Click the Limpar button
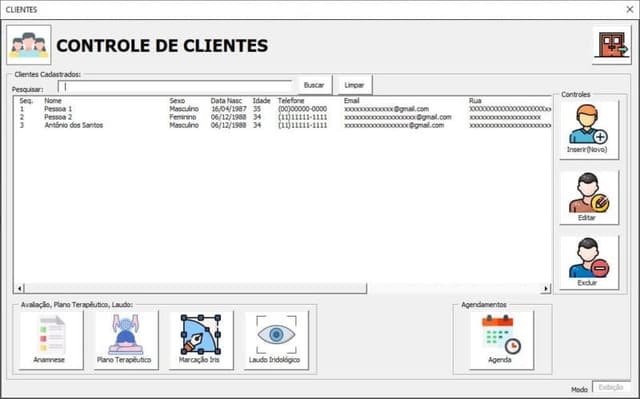The image size is (640, 399). pos(354,85)
